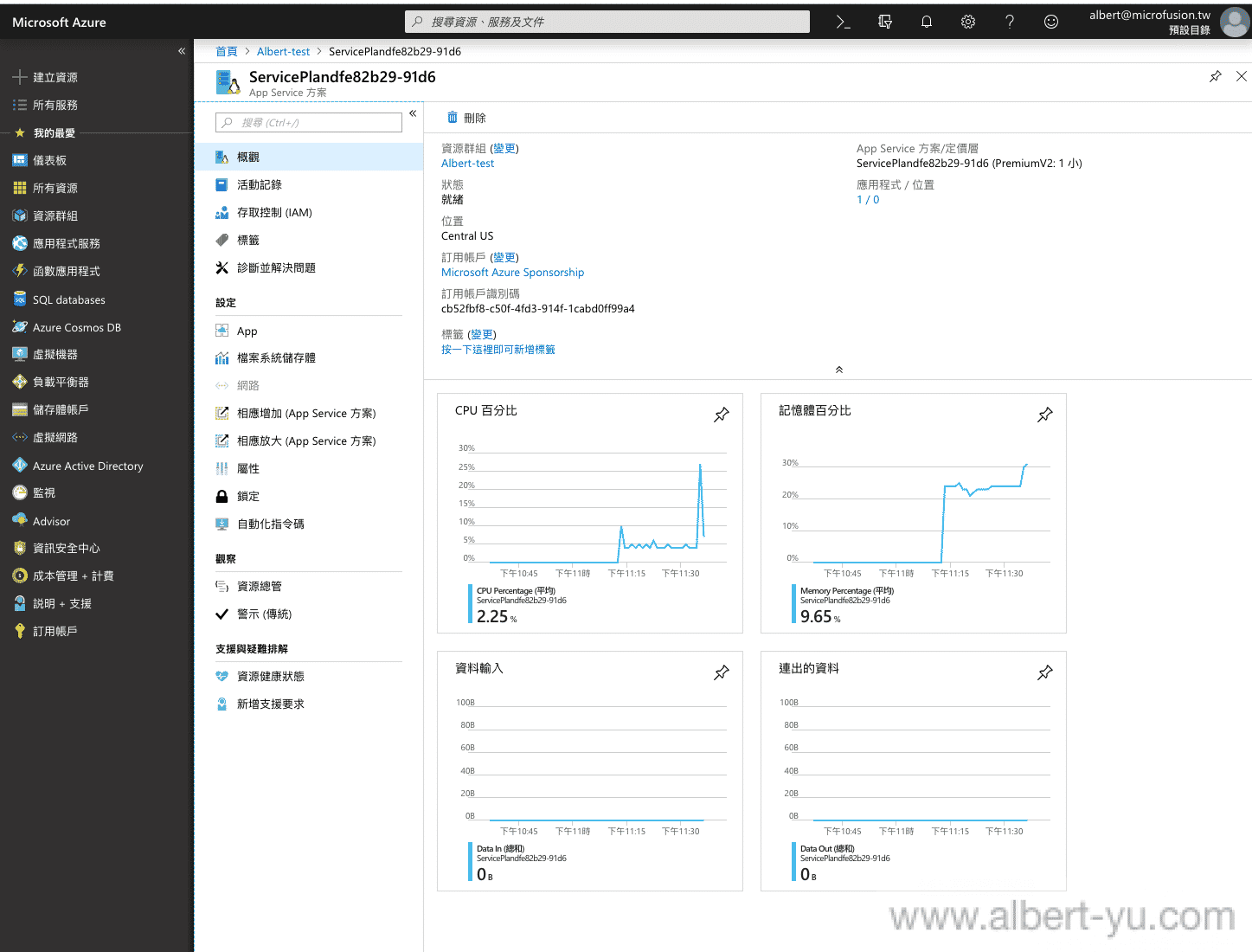Open help question mark icon

pyautogui.click(x=1010, y=22)
